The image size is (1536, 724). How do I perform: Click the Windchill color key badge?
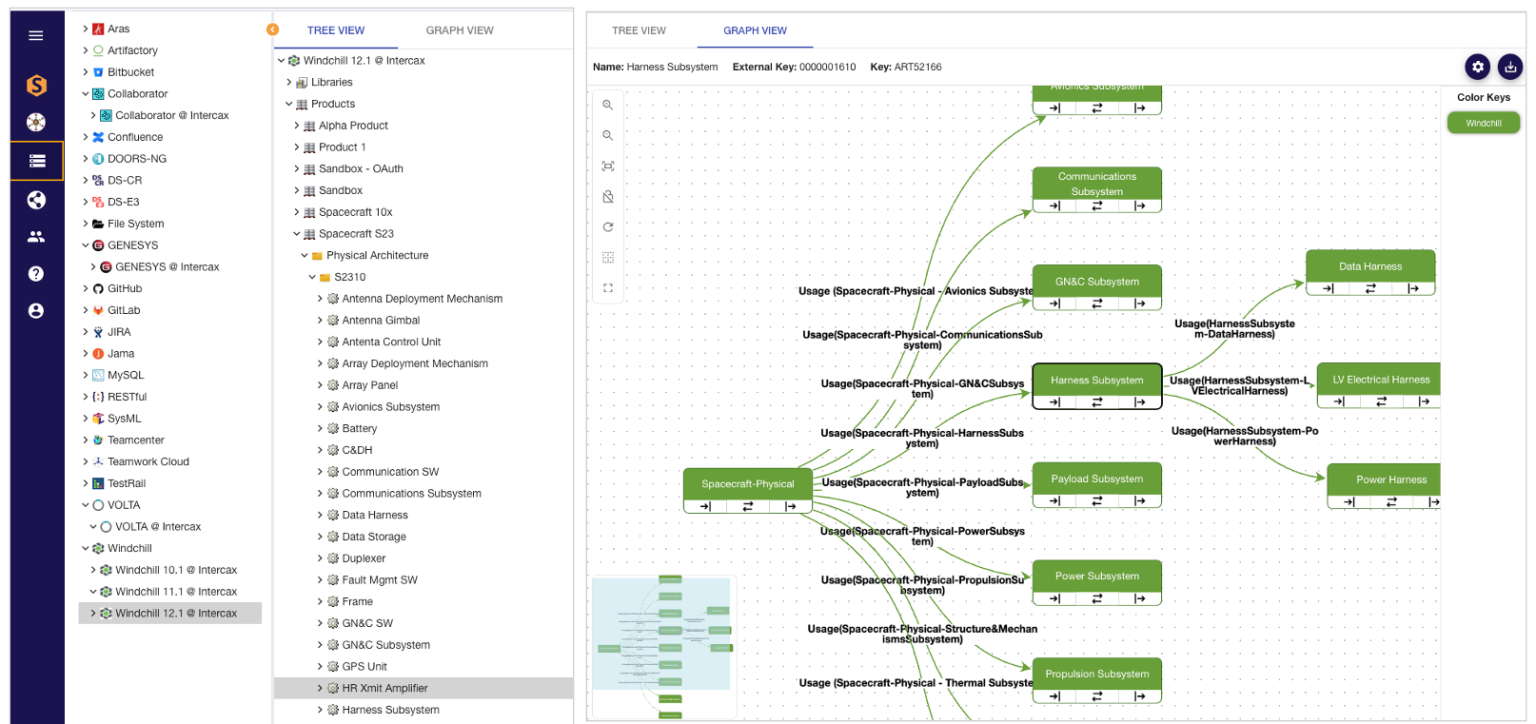[x=1483, y=123]
